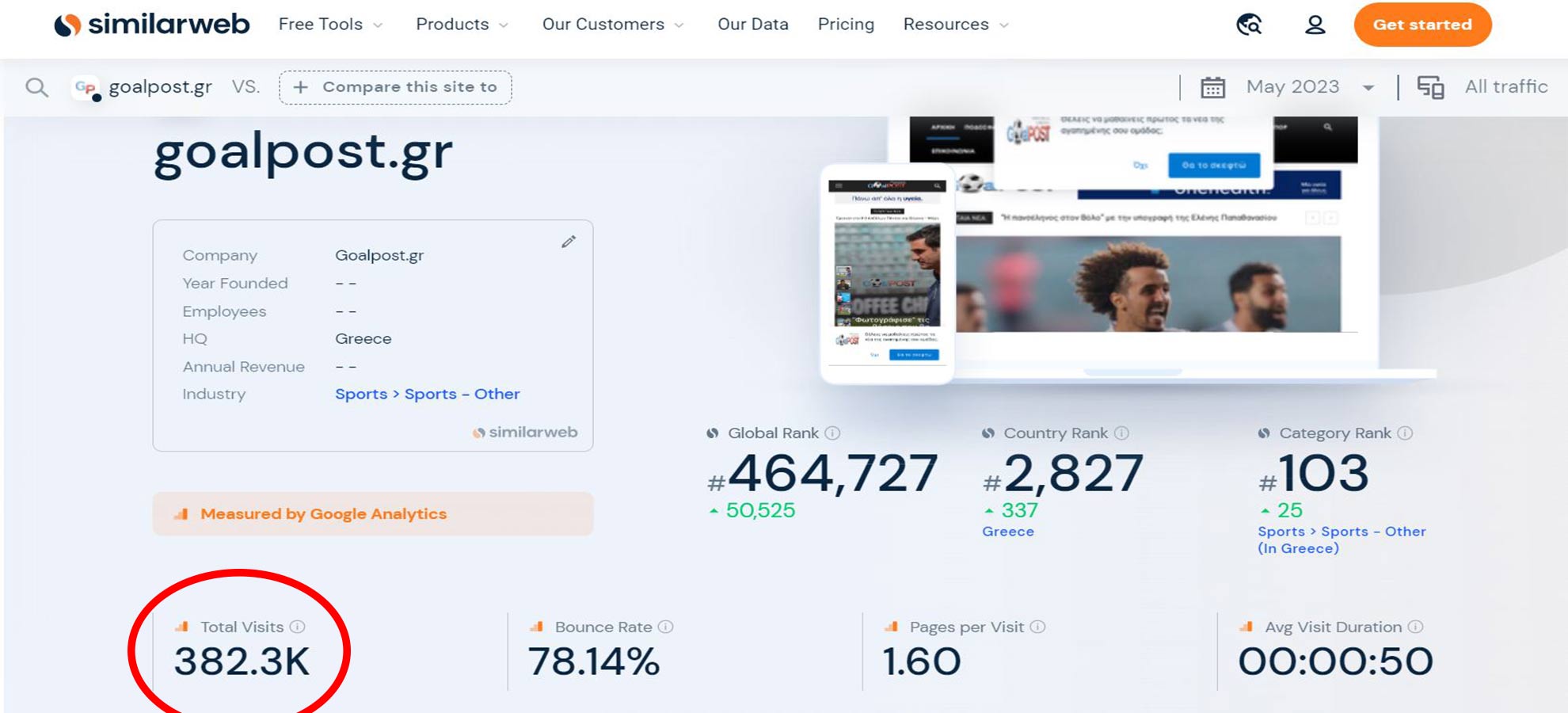
Task: Select the 78.14% bounce rate value
Action: point(594,662)
